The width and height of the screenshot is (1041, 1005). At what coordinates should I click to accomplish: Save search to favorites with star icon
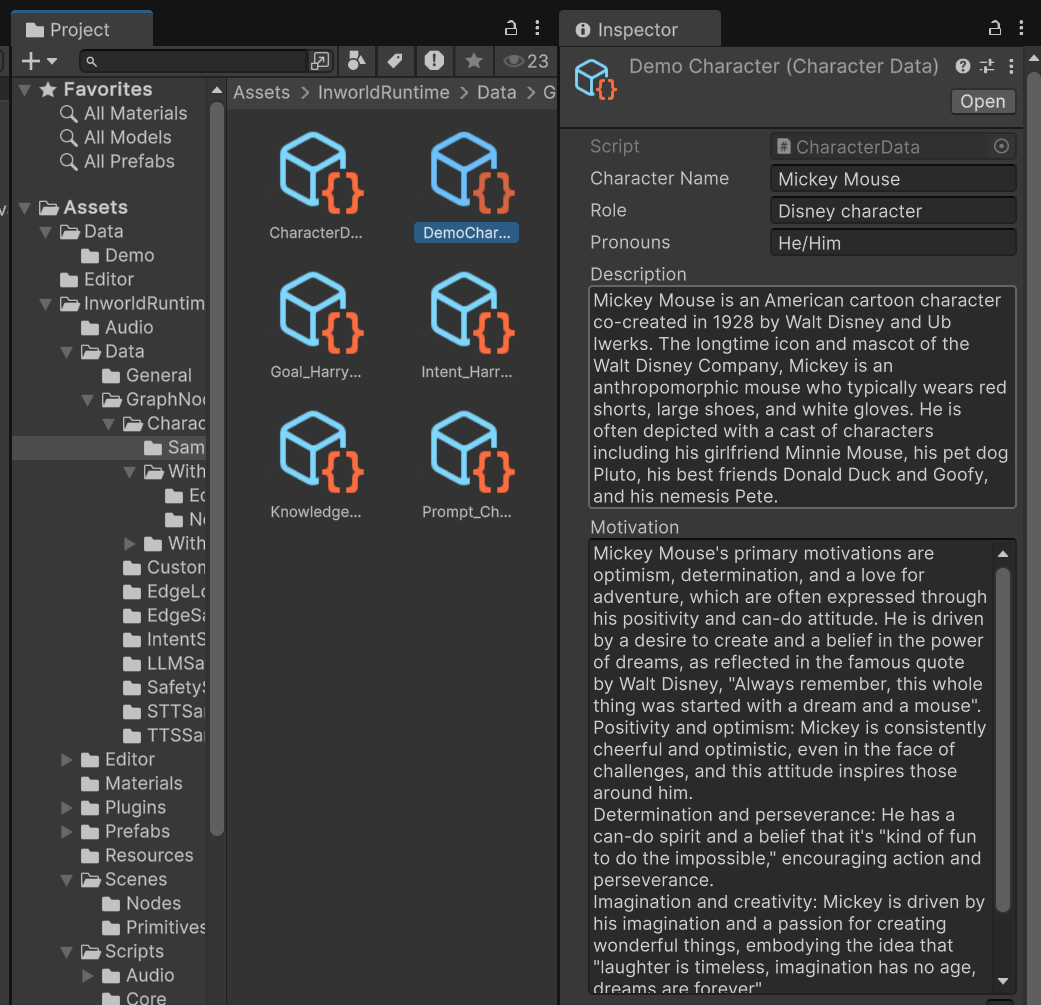[473, 61]
